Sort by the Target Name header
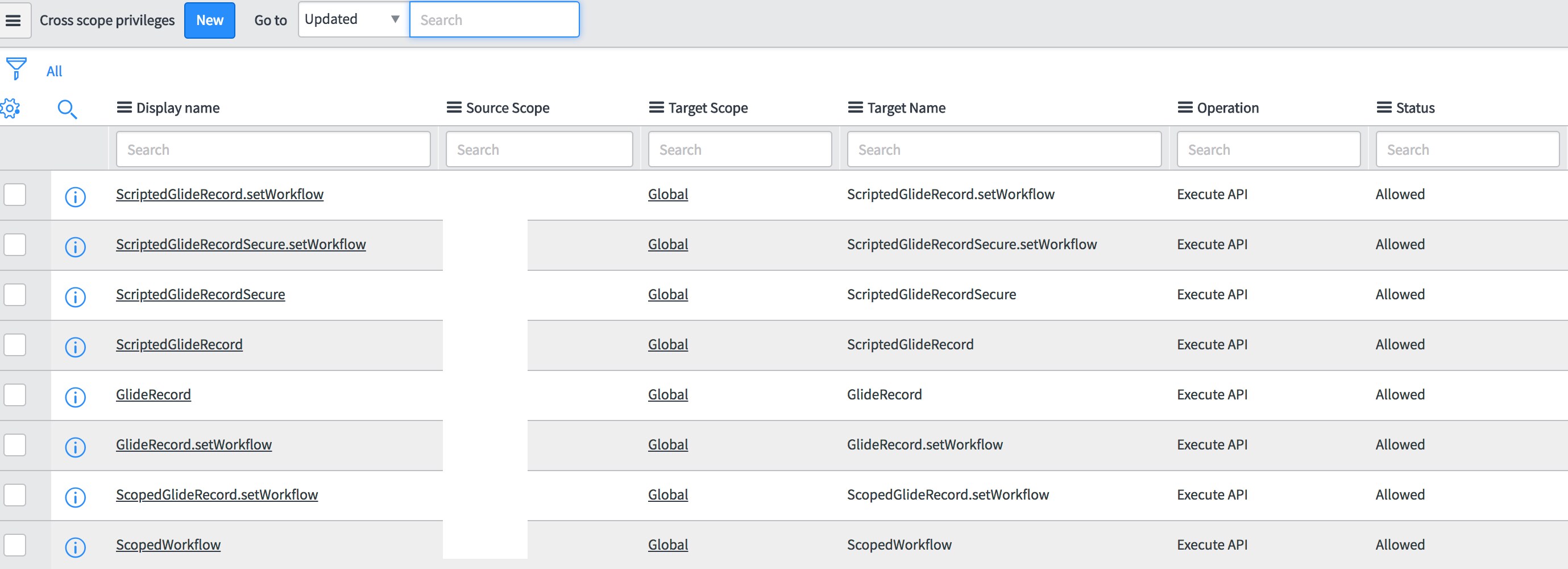 click(906, 109)
